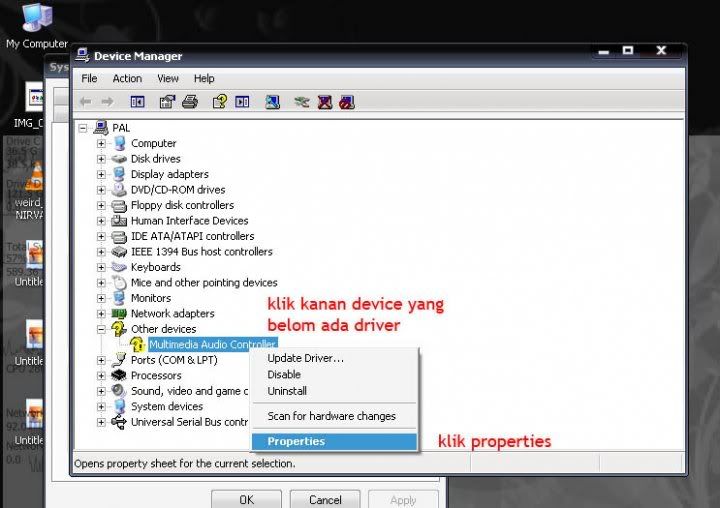Click the System devices category icon
720x508 pixels.
119,406
